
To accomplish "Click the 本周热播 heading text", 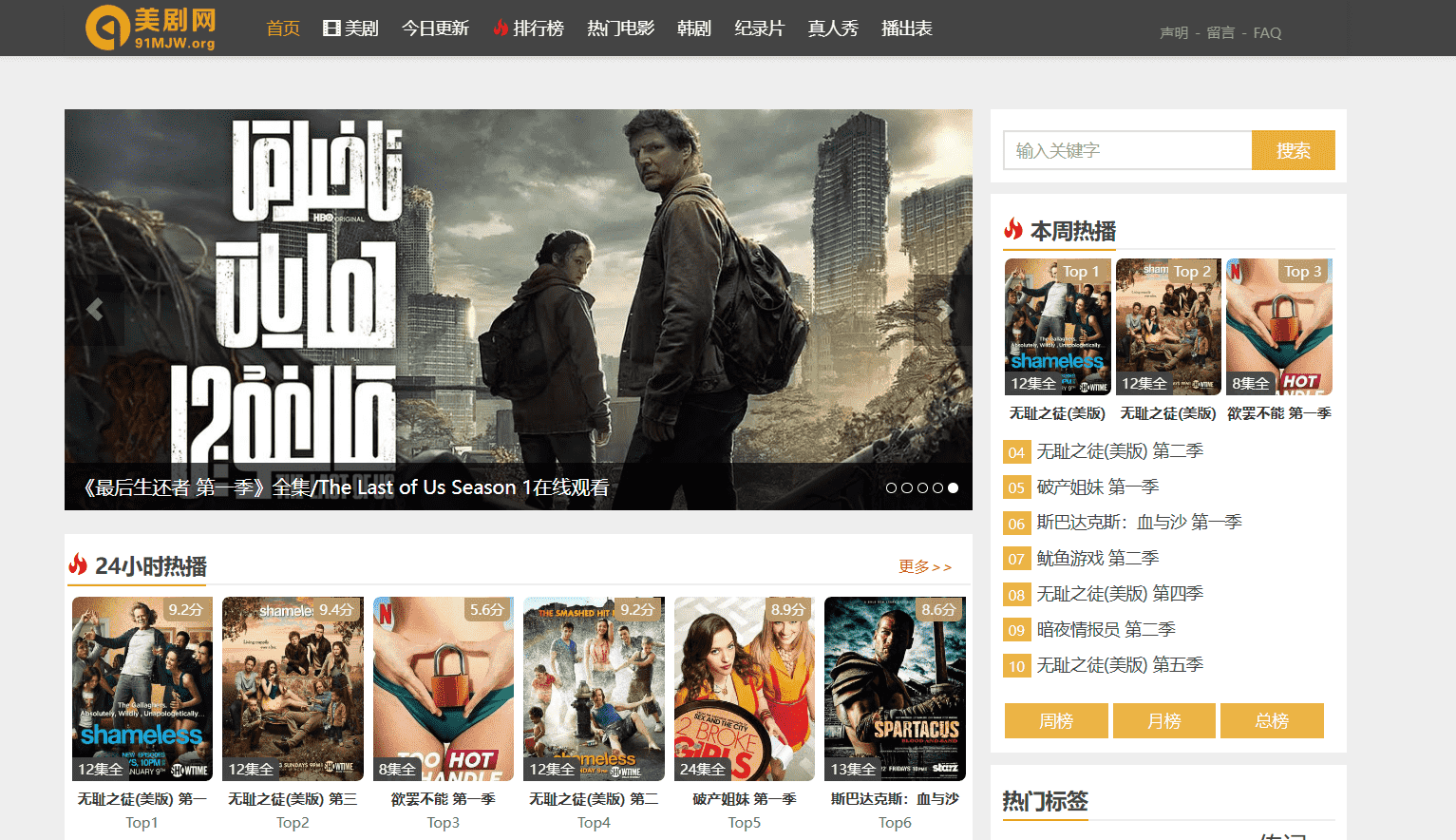I will coord(1073,231).
